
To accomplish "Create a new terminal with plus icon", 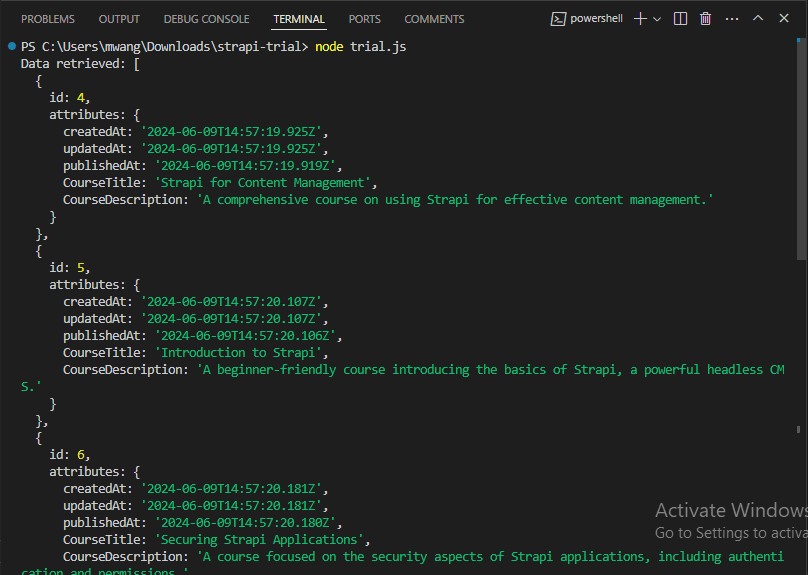I will (640, 19).
